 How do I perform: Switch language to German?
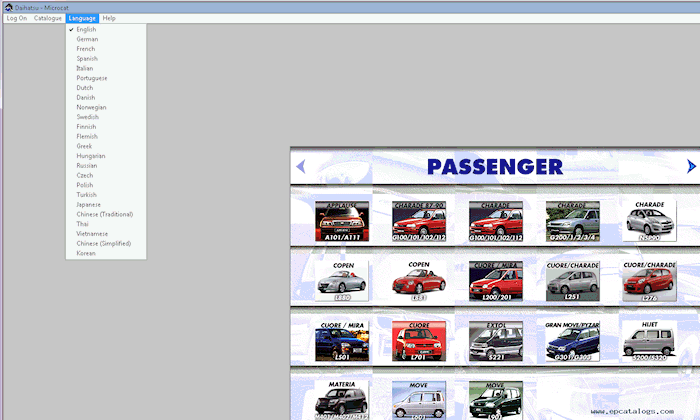pos(87,39)
